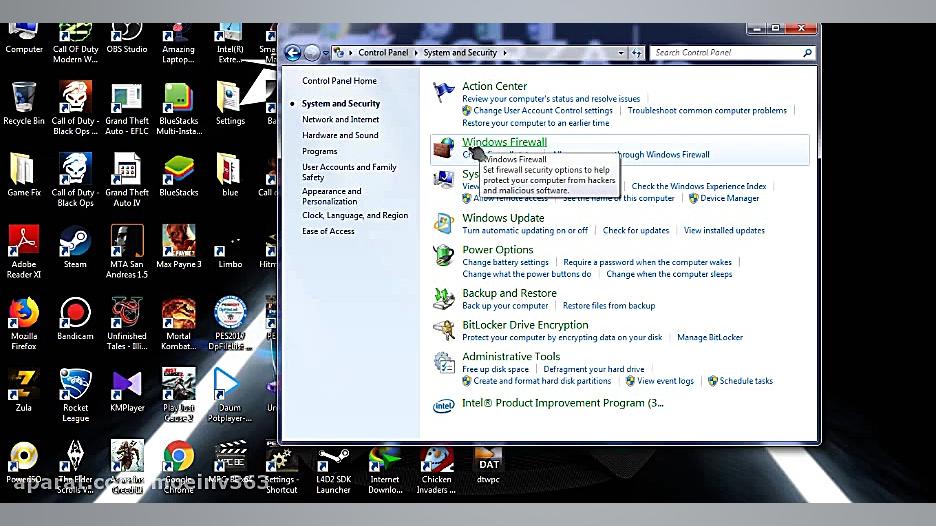
Task: Select the OBS Studio desktop shortcut
Action: [127, 39]
